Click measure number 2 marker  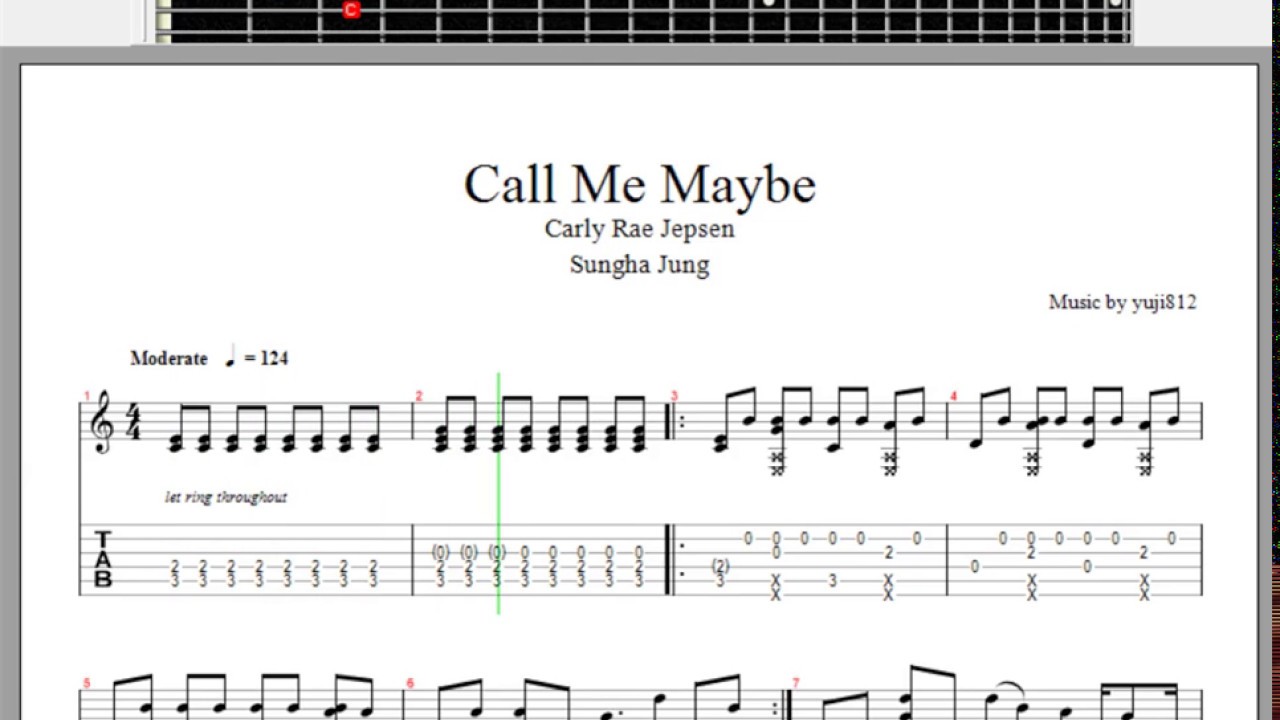419,397
